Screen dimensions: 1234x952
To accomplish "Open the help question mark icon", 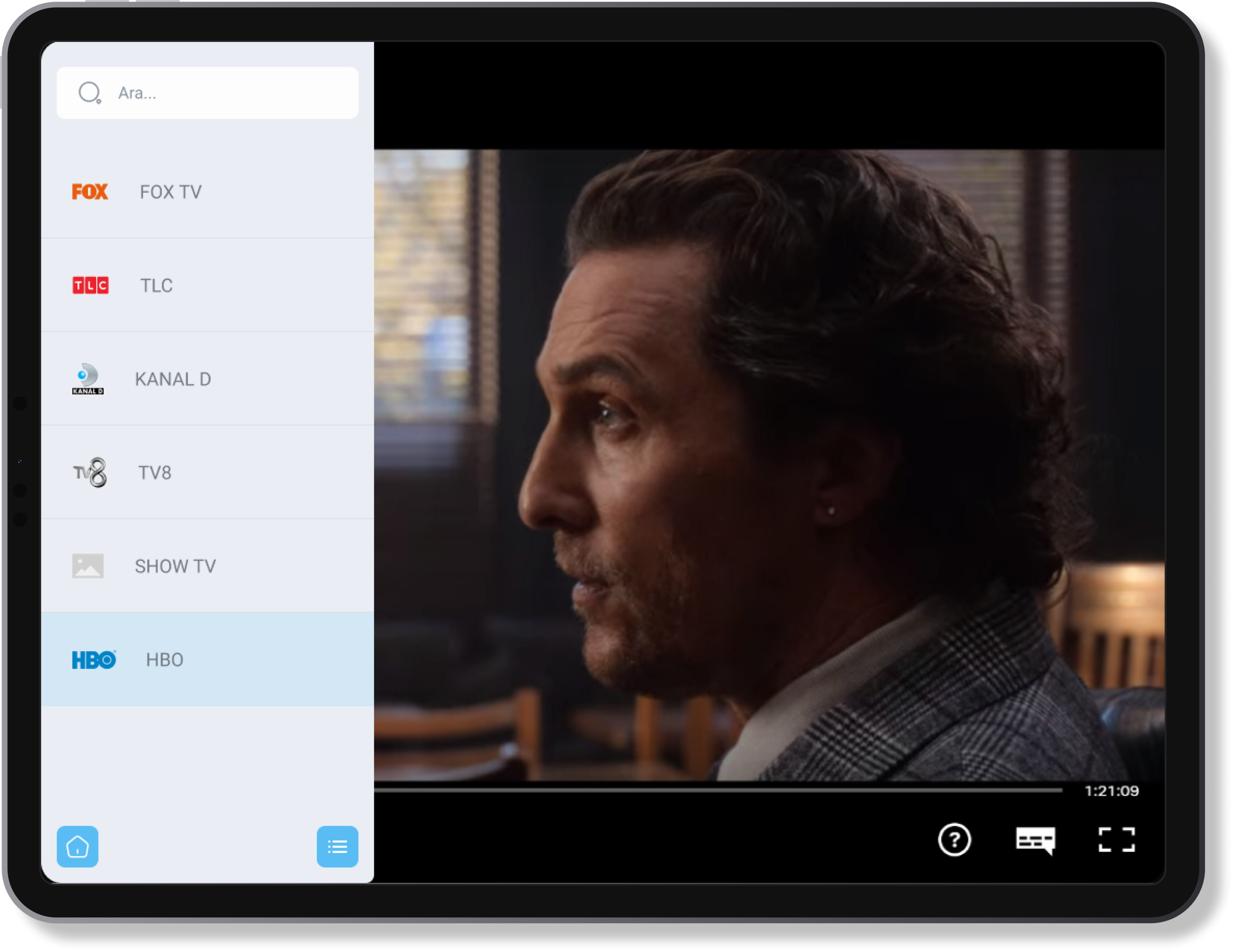I will pos(954,841).
